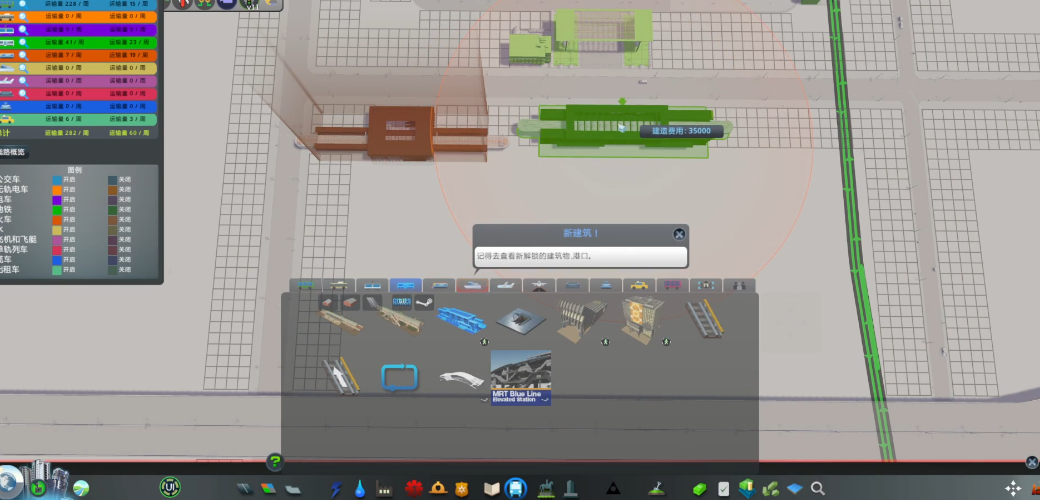Open the help question mark button
The image size is (1040, 500).
[275, 462]
